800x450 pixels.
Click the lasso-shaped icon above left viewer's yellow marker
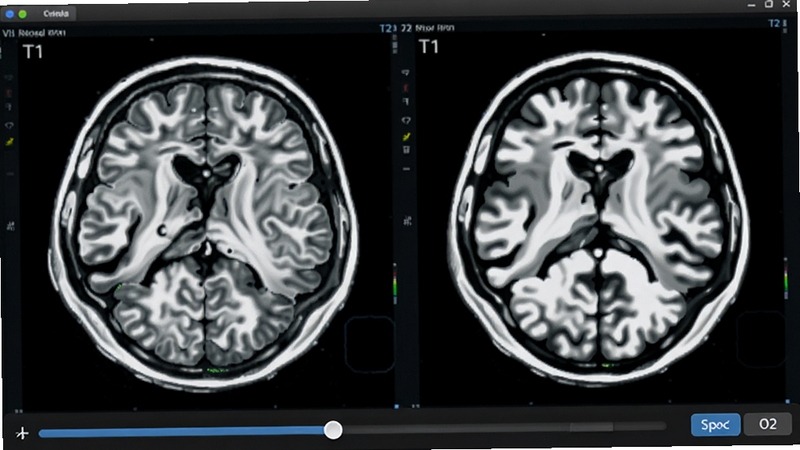tap(9, 125)
